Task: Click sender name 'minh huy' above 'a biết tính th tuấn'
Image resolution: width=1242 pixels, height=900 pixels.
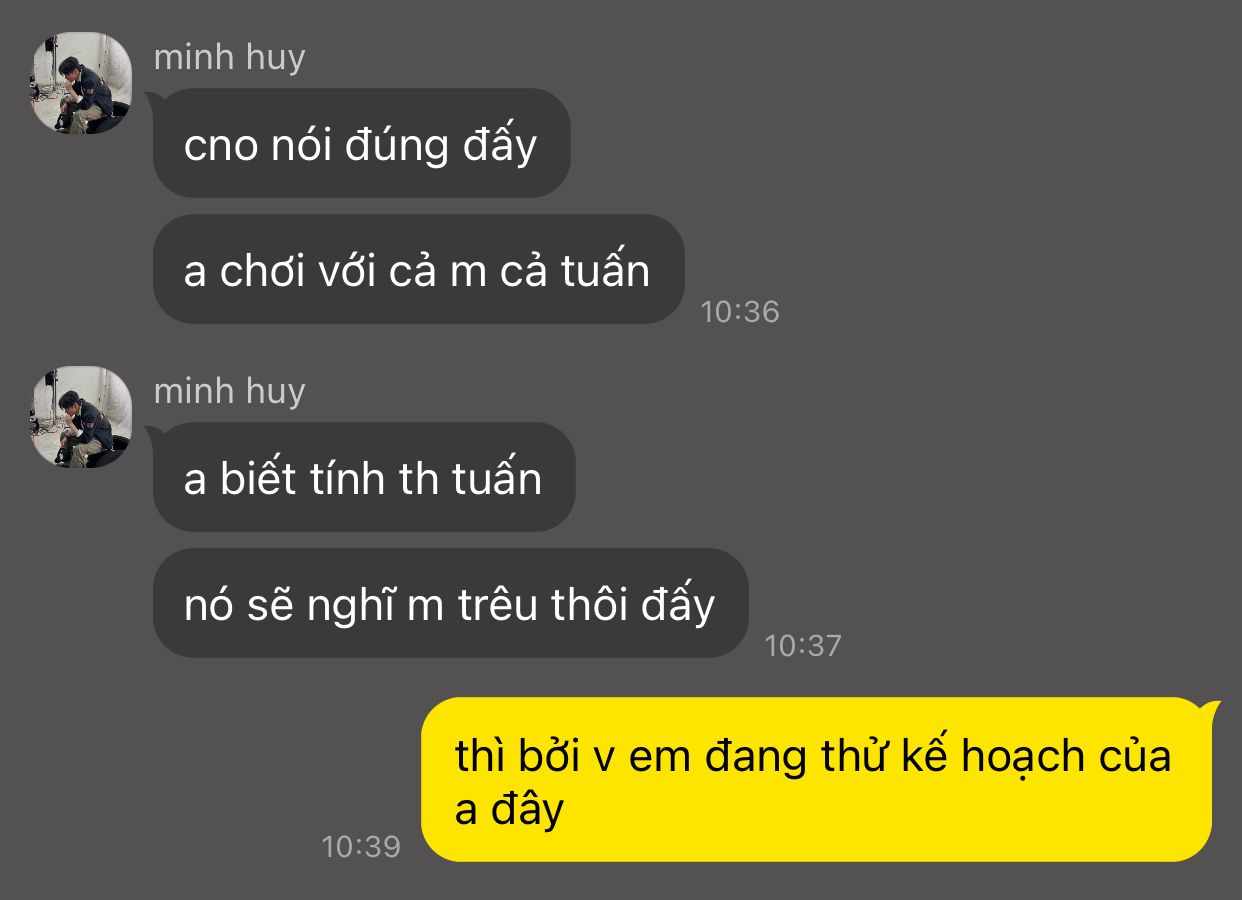Action: [229, 392]
